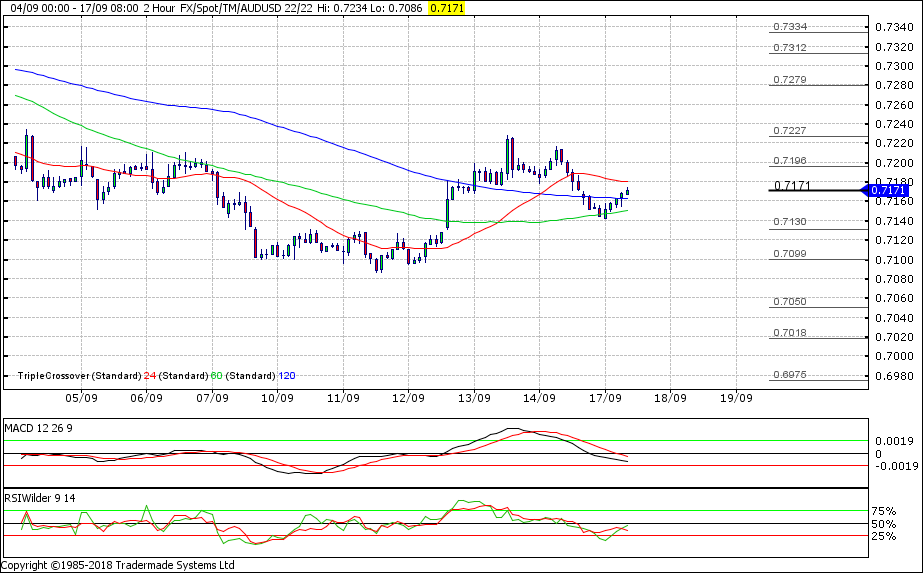Select the green 60 period value
This screenshot has height=573, width=923.
[x=216, y=376]
